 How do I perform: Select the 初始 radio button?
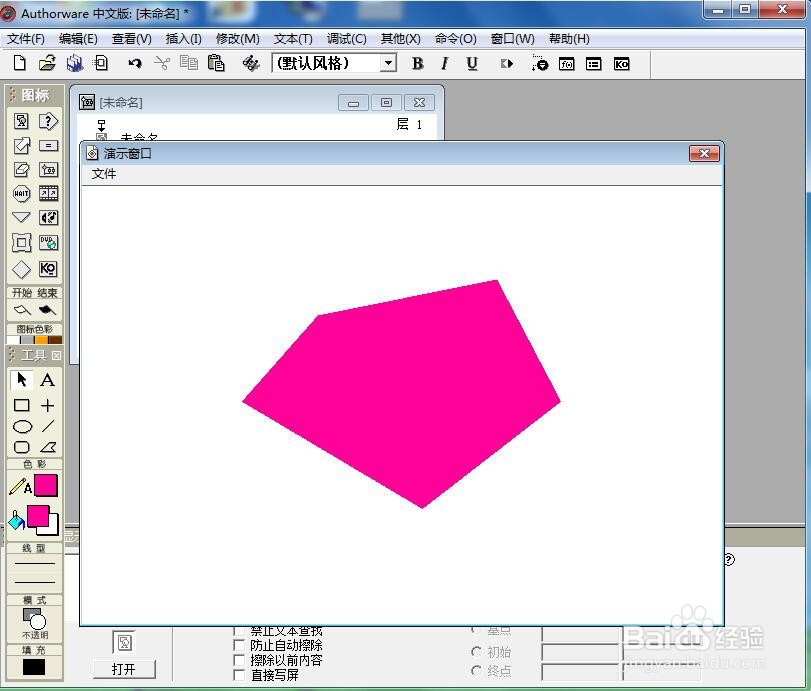pyautogui.click(x=476, y=652)
